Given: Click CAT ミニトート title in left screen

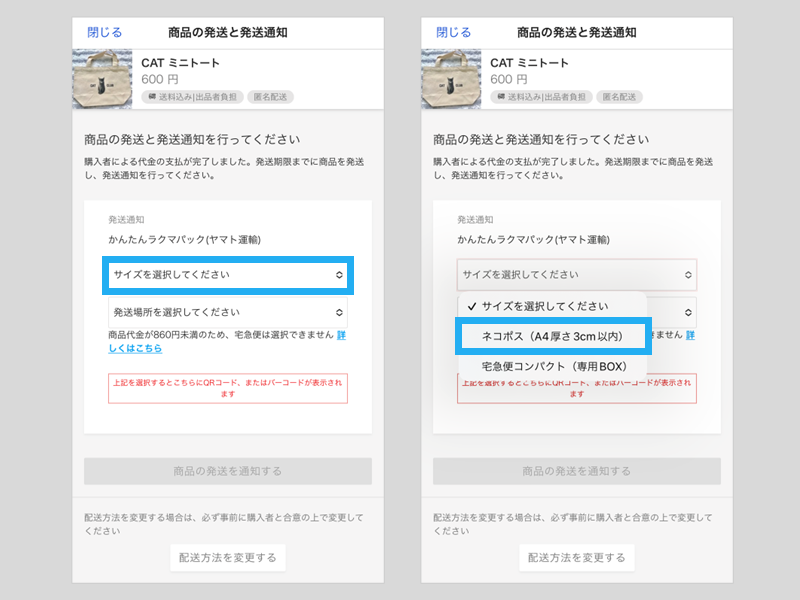Looking at the screenshot, I should tap(181, 63).
